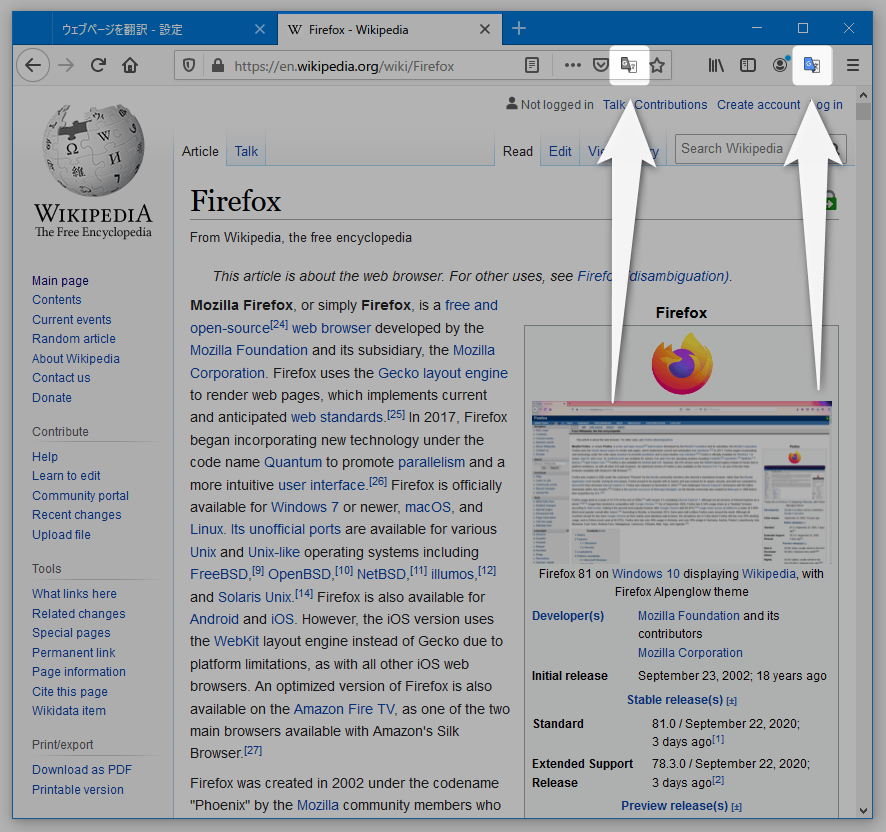Image resolution: width=886 pixels, height=832 pixels.
Task: Click Download as PDF
Action: 81,769
